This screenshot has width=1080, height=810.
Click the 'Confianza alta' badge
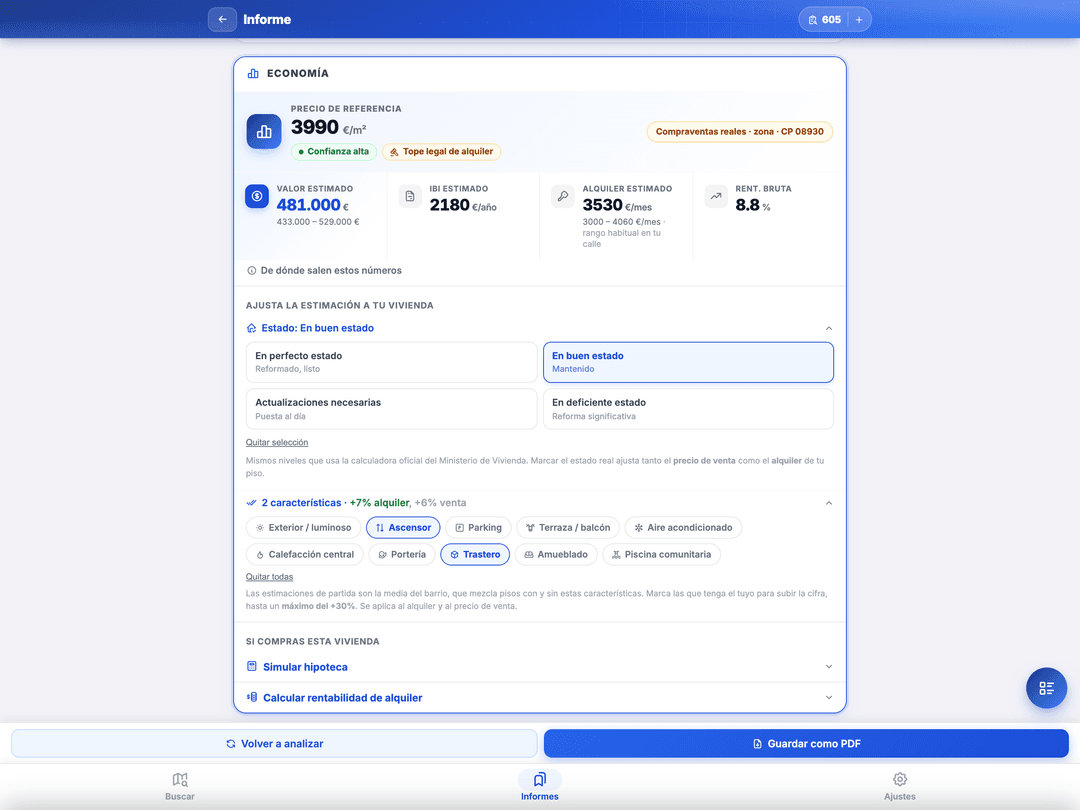point(333,152)
